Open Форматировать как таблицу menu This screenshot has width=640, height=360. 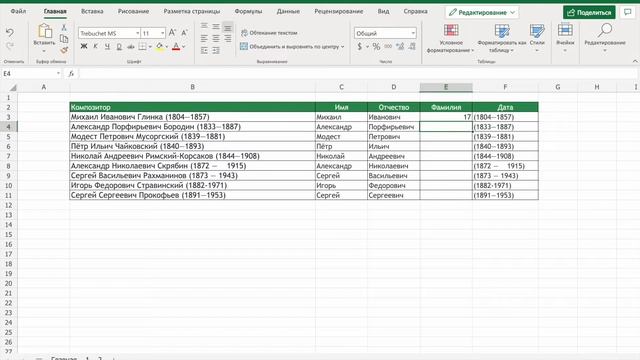click(502, 38)
